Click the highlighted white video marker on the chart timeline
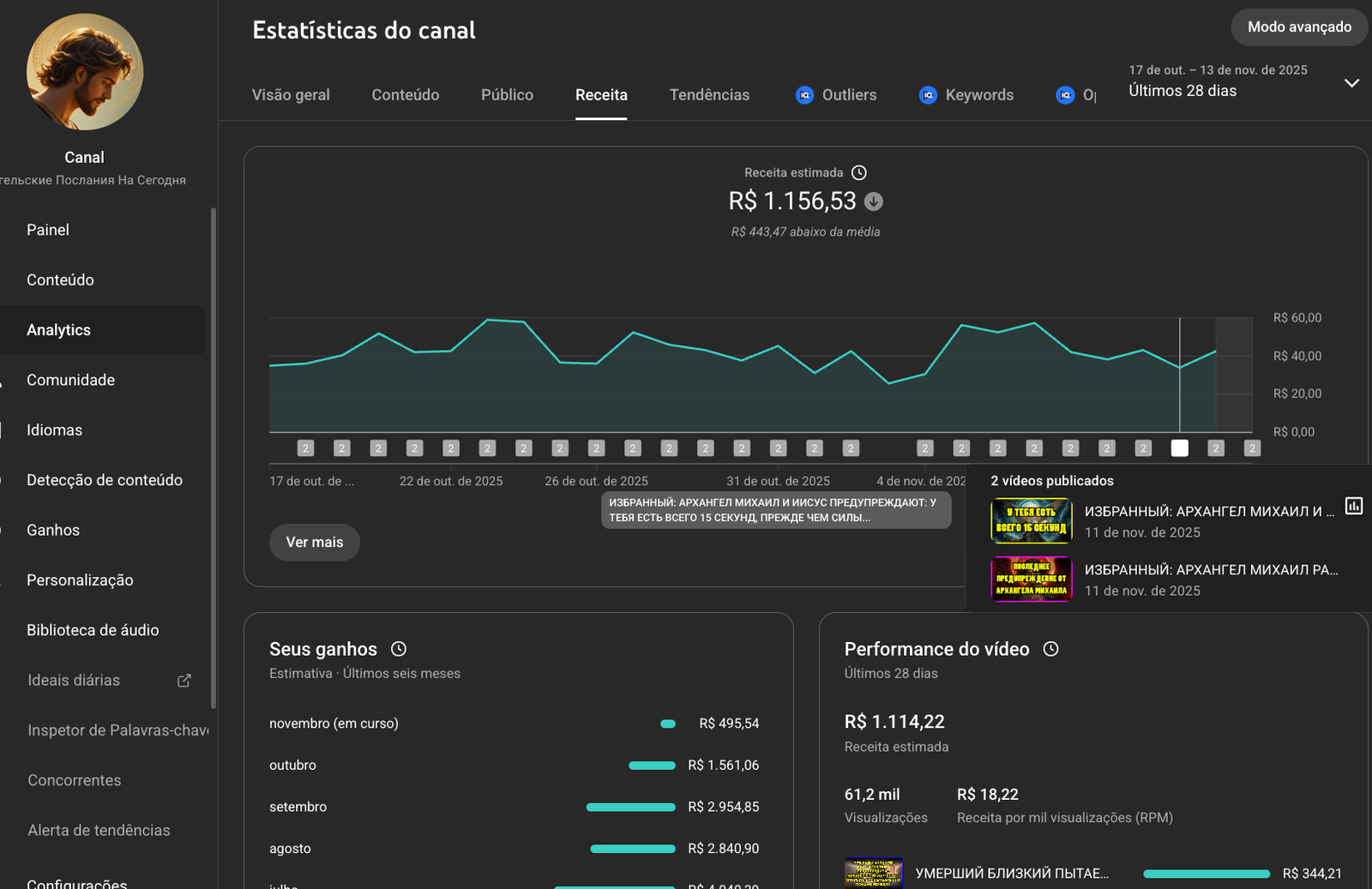 point(1180,448)
